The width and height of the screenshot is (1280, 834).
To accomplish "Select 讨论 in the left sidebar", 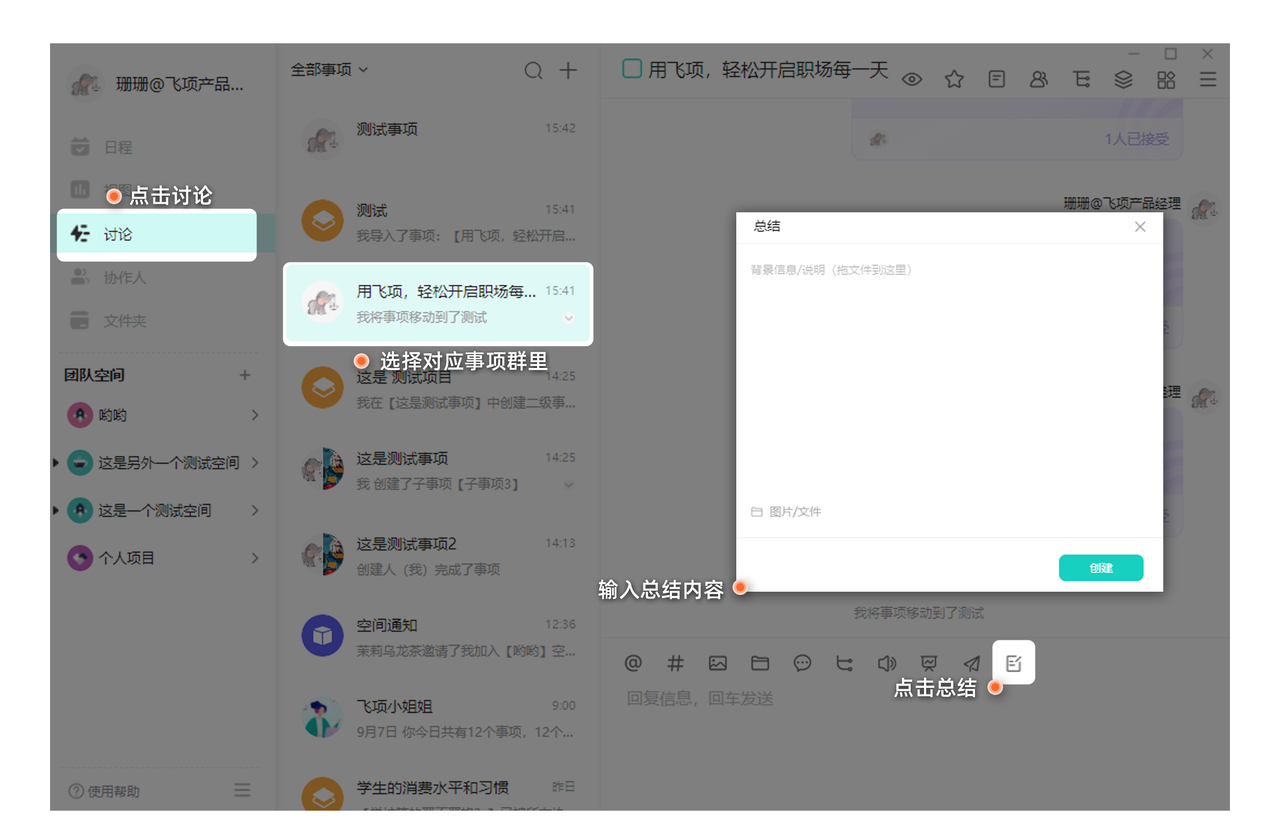I will click(x=117, y=235).
